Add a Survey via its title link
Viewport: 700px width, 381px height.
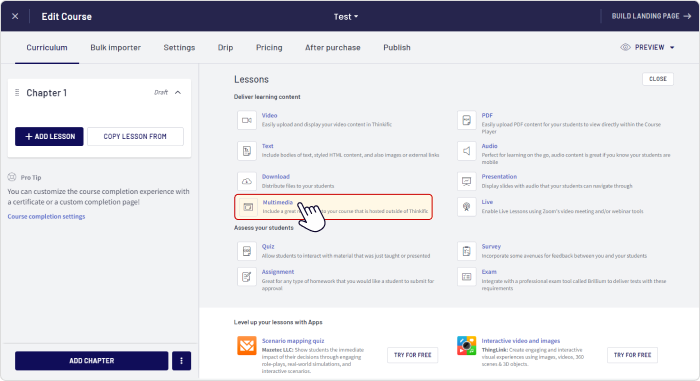click(x=491, y=247)
